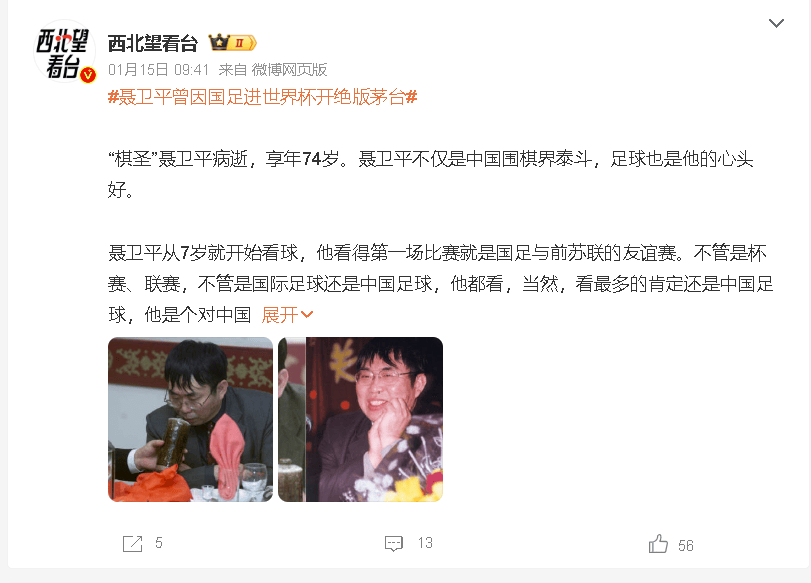
Task: Click the first paragraph about 棋圣 聂卫平
Action: pos(430,174)
